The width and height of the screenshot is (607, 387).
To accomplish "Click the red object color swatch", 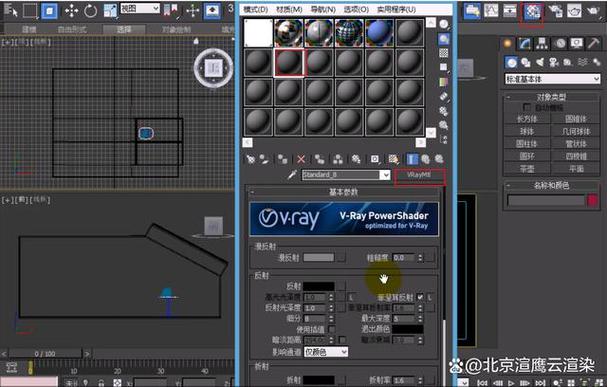I will pyautogui.click(x=593, y=200).
